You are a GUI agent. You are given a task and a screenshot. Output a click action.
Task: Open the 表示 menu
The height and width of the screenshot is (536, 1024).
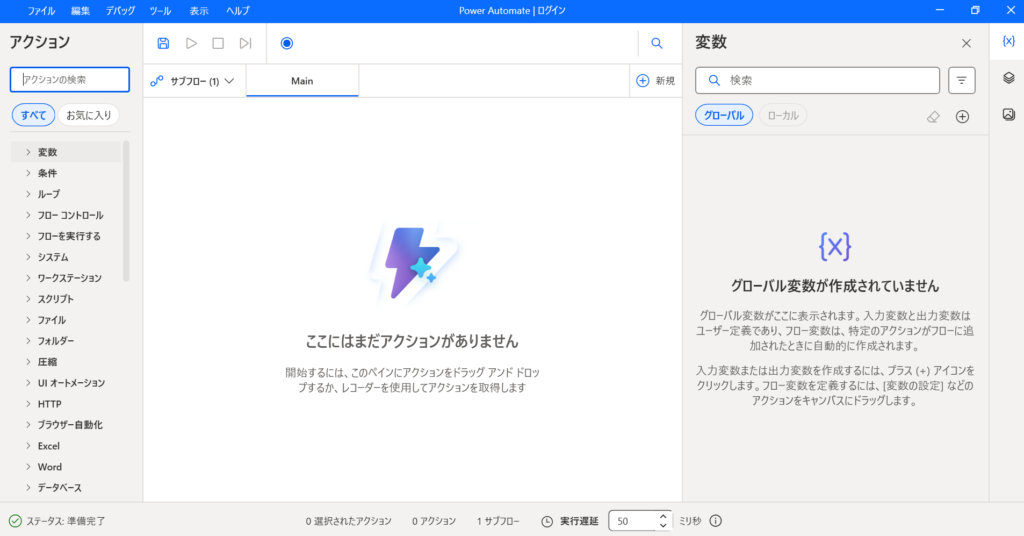[x=199, y=11]
